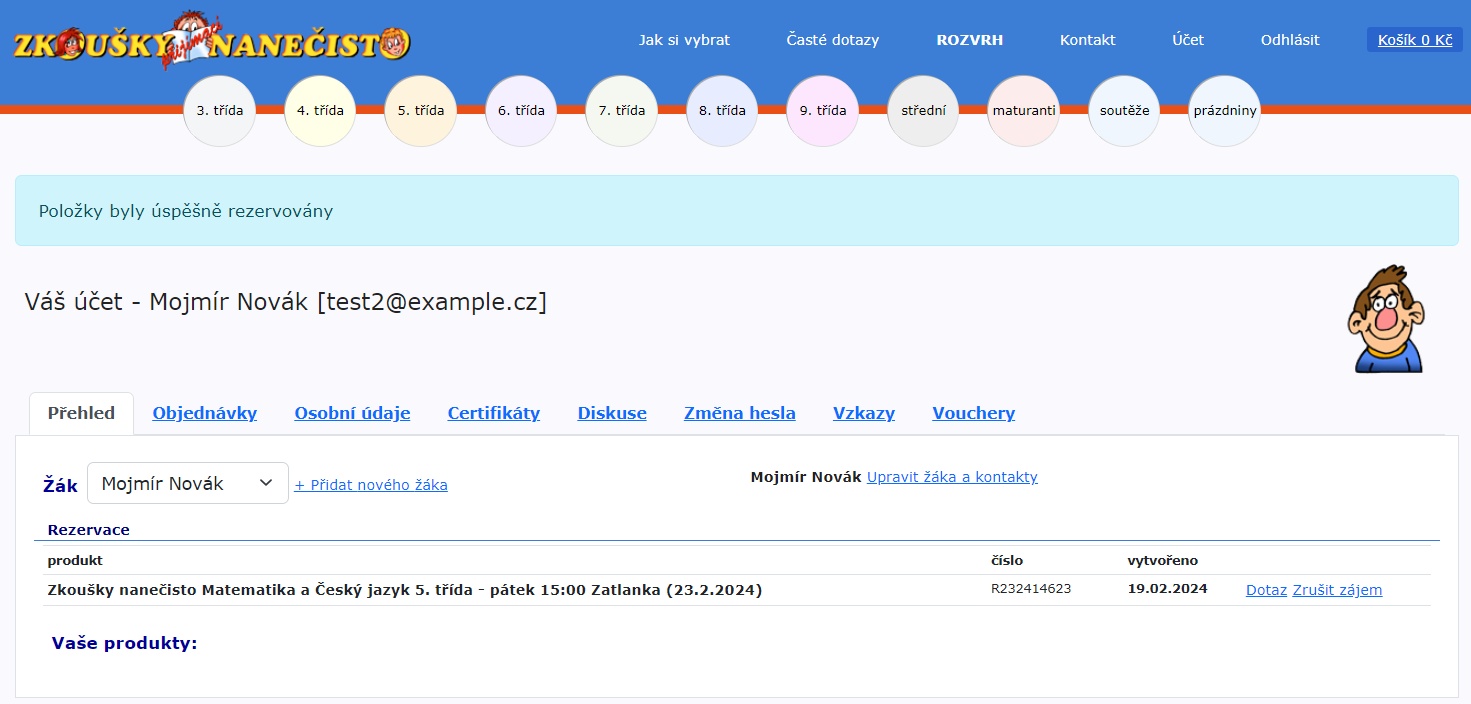Screen dimensions: 1471x704
Task: Go to the maturanti round badge
Action: [1023, 111]
